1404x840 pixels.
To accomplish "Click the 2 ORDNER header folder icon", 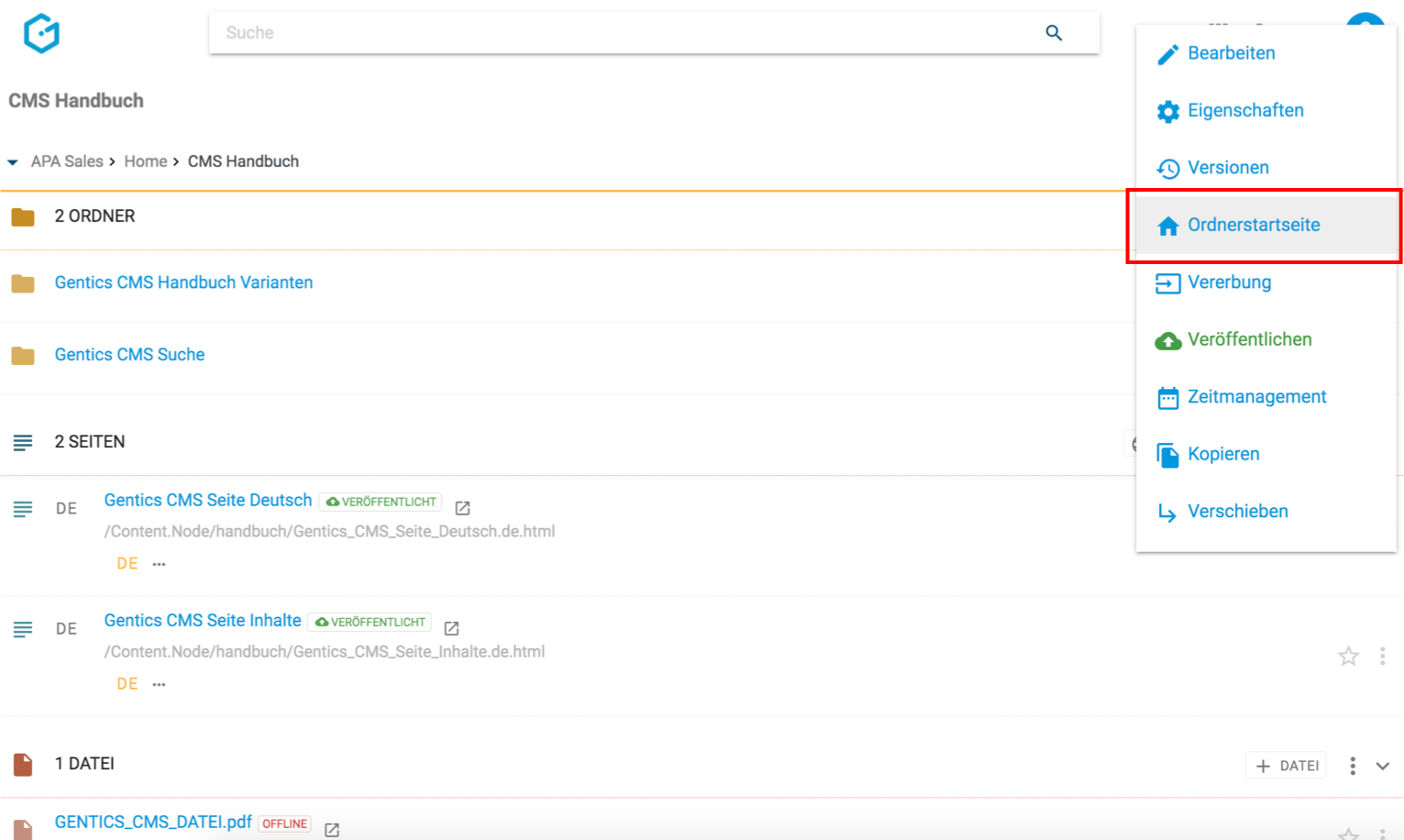I will point(23,217).
